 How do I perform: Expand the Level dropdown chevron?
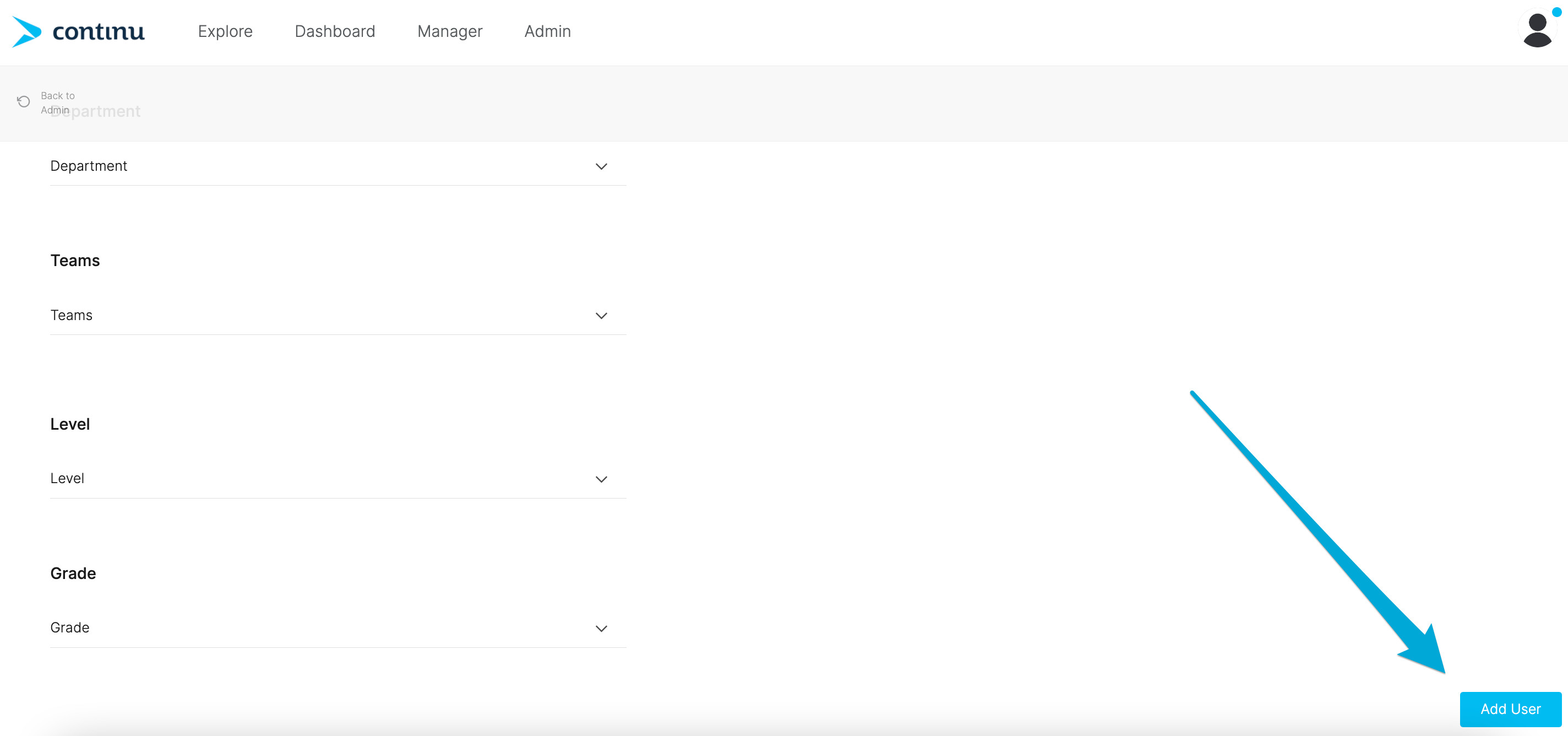[601, 479]
